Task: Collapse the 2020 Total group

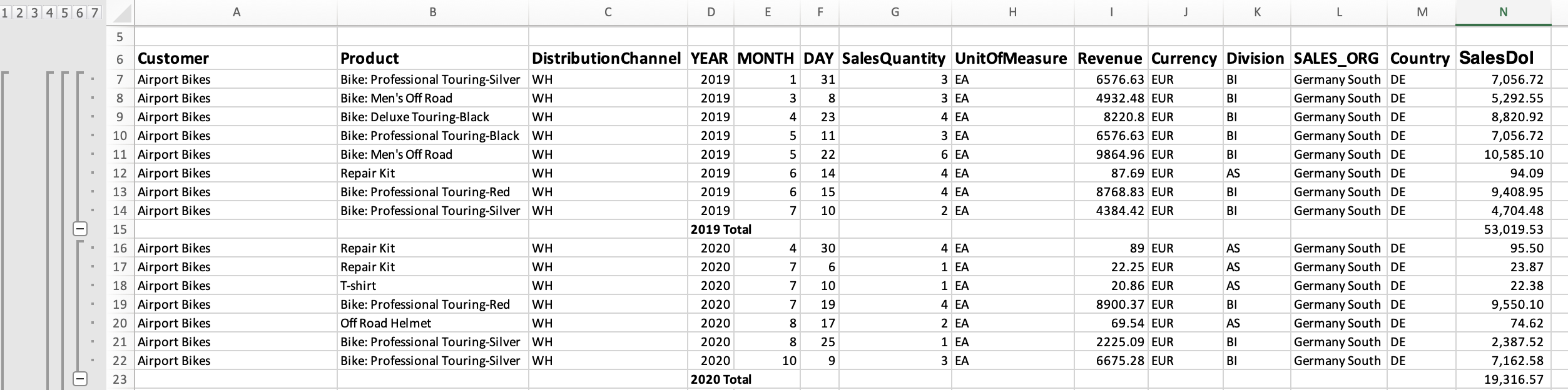Action: 80,379
